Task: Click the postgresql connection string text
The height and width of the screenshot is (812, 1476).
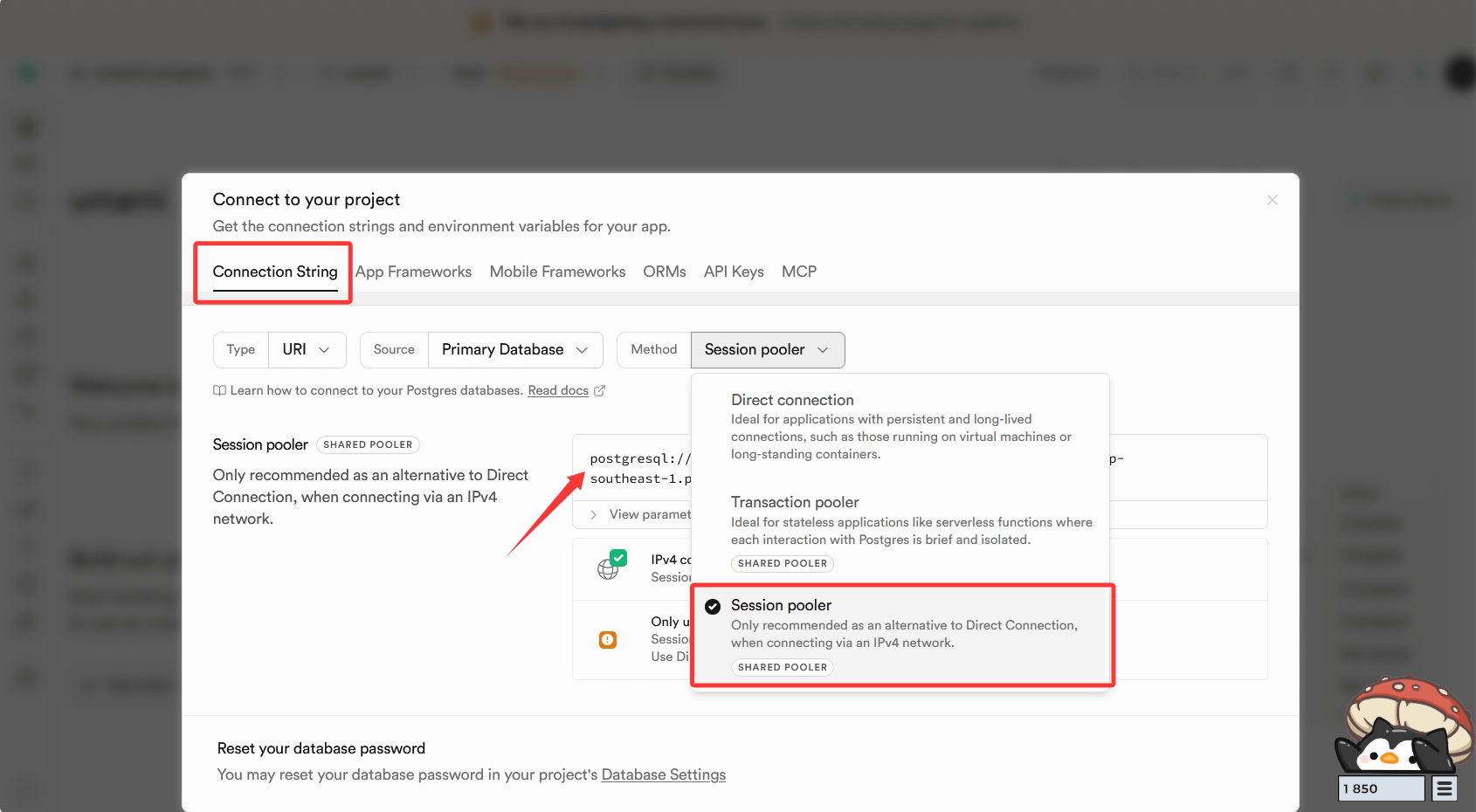Action: (639, 469)
